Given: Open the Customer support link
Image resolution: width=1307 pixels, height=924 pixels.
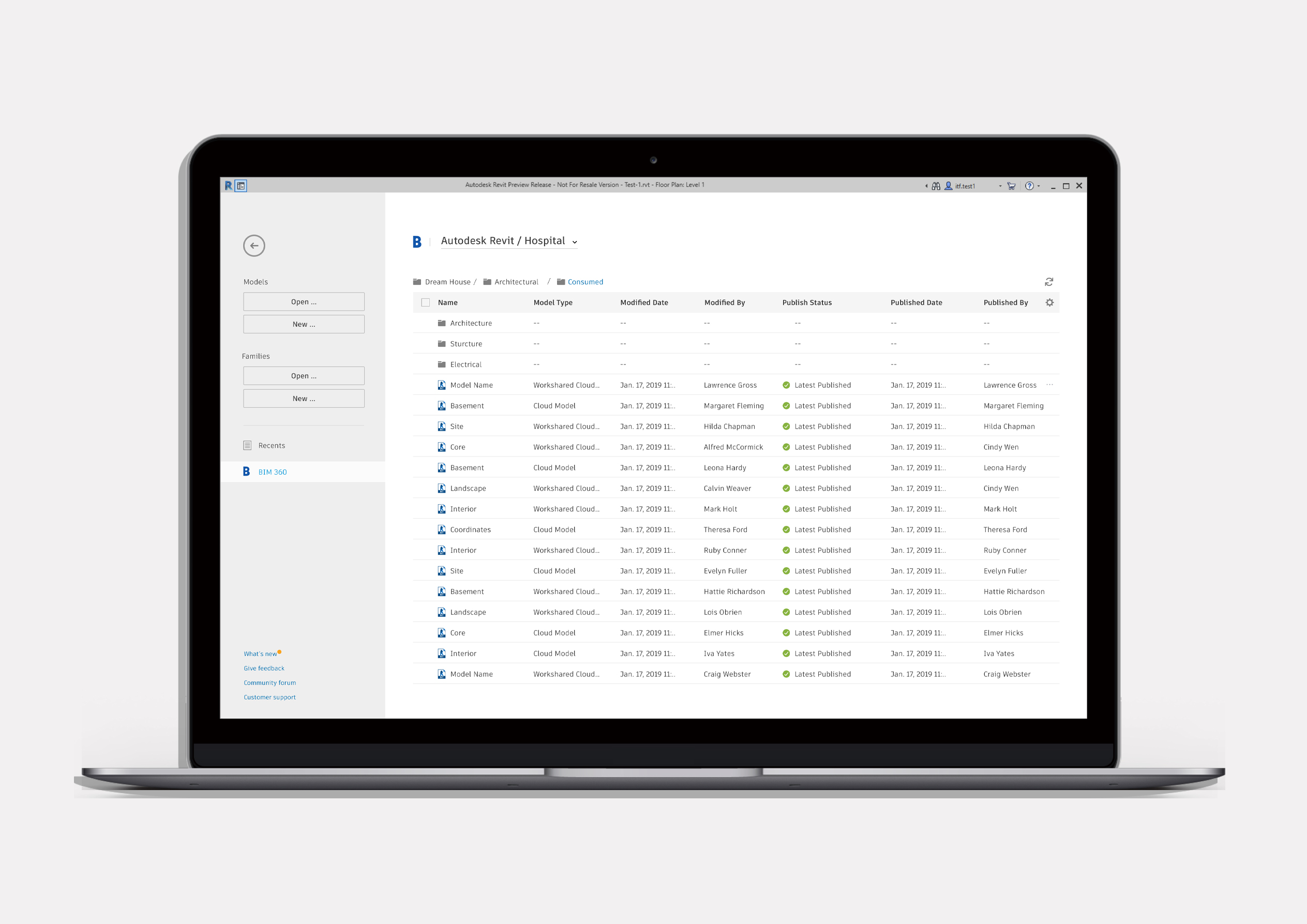Looking at the screenshot, I should click(270, 697).
